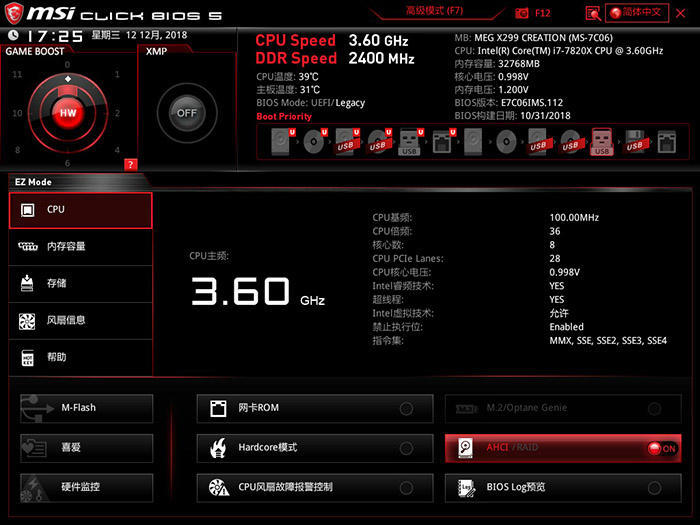Open the 喜爱 favorites button
Image resolution: width=700 pixels, height=525 pixels.
[87, 448]
